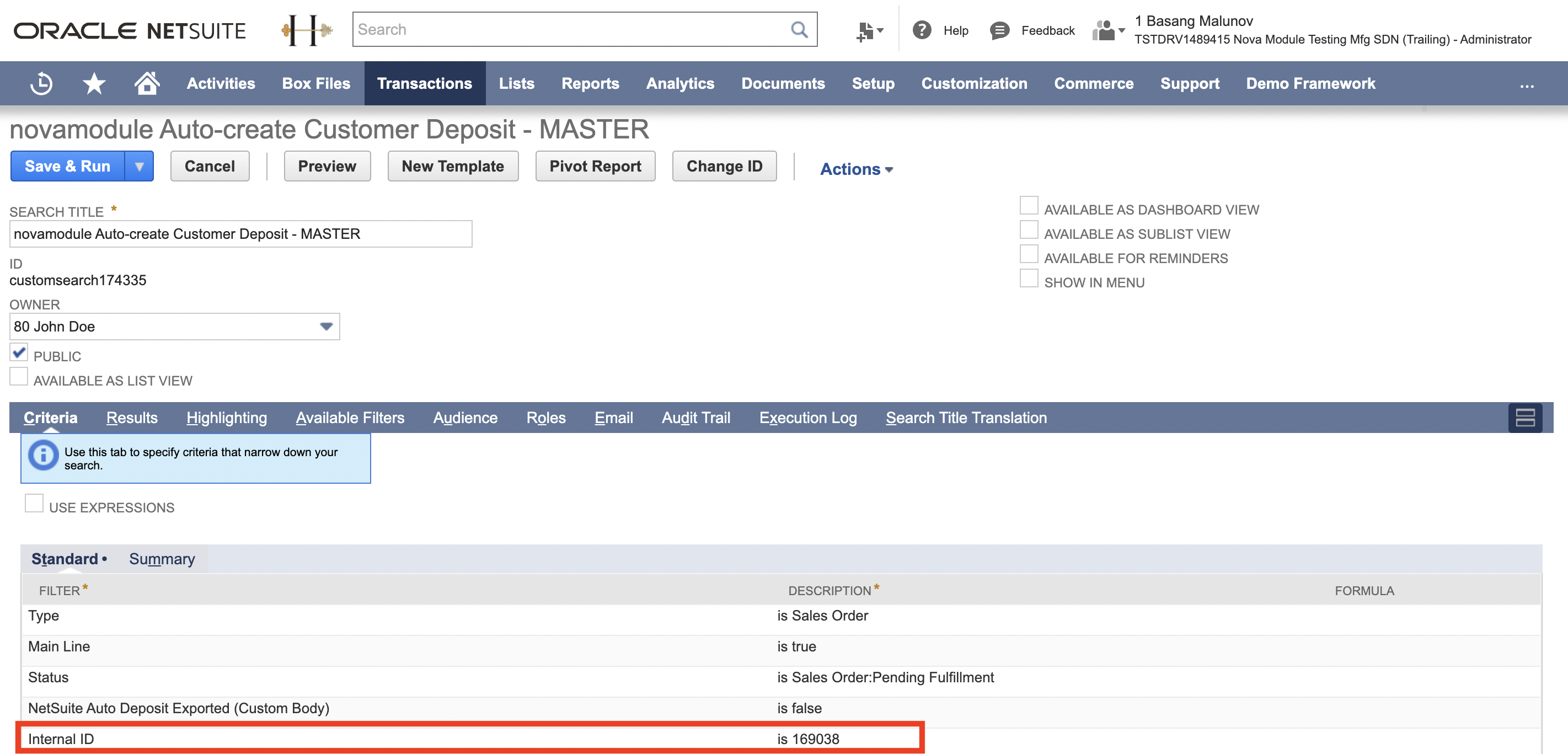Toggle the Criteria panel layout icon
Viewport: 1568px width, 754px height.
pyautogui.click(x=1524, y=418)
